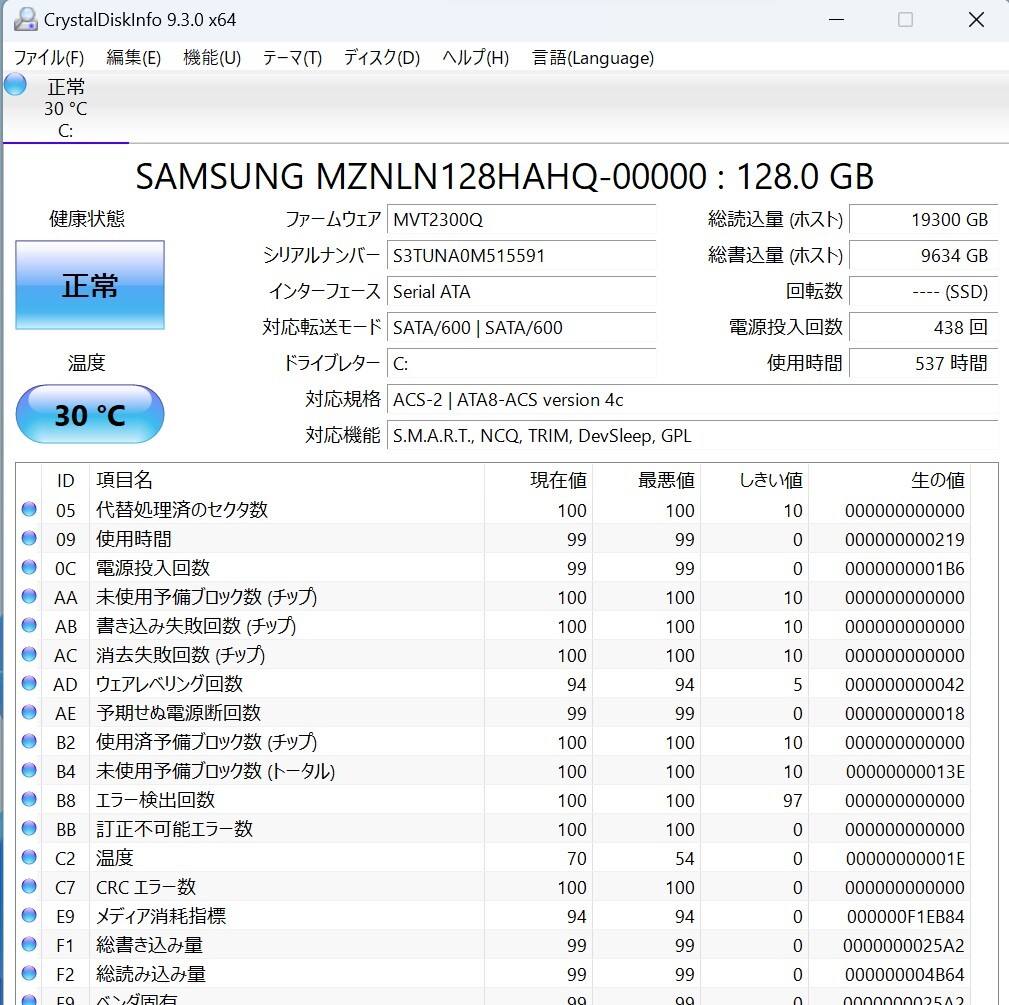
Task: Click the status lamp for メディア消耗指標
Action: coord(28,916)
